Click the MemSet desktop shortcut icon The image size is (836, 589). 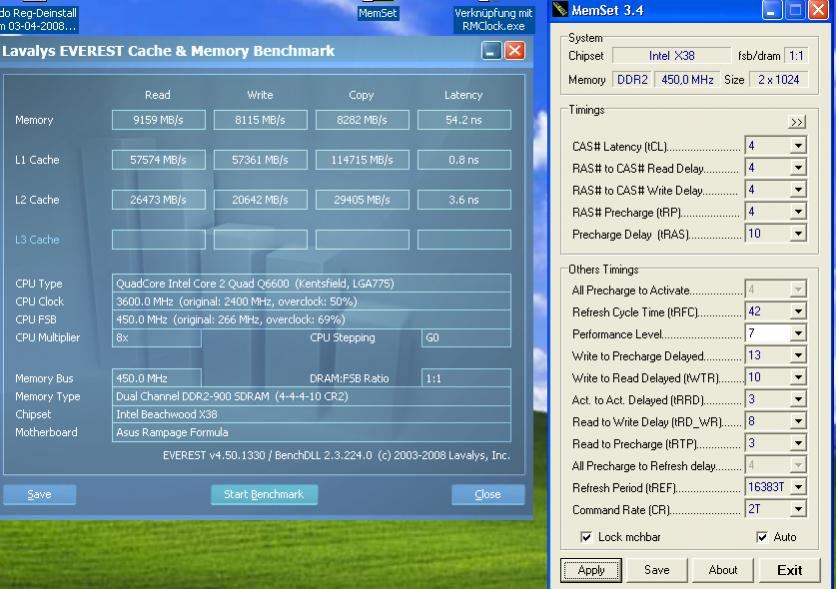[x=377, y=13]
